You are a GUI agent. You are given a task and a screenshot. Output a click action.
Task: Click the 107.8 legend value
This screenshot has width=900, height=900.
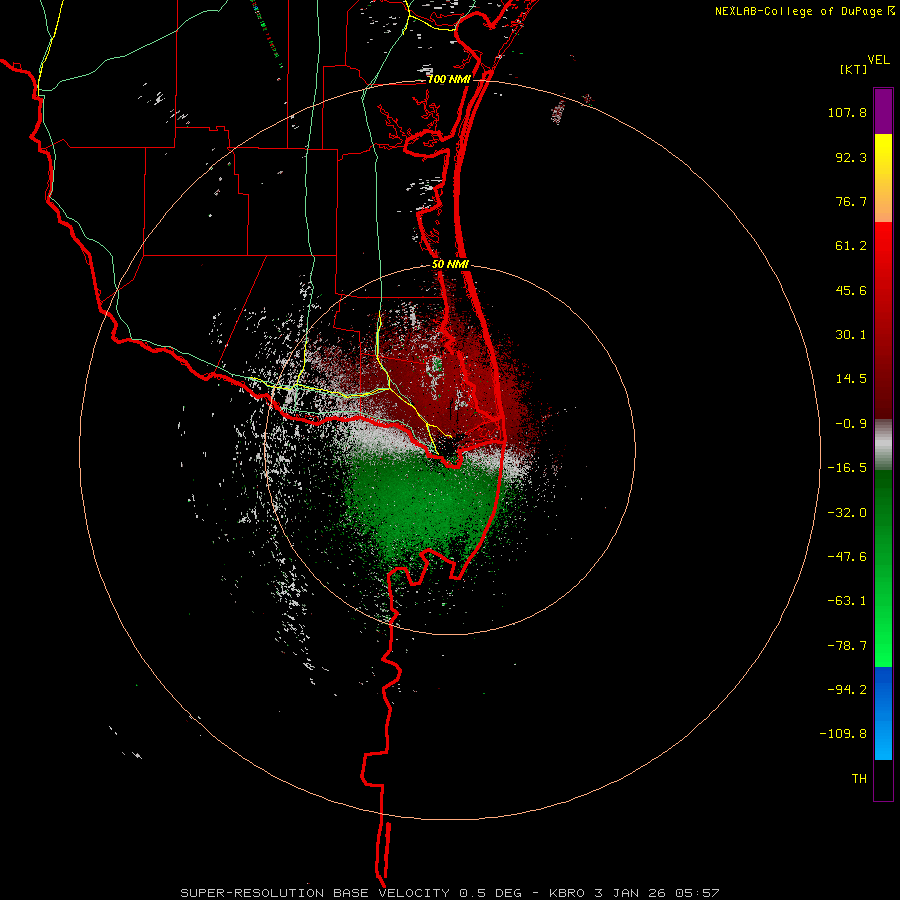click(847, 112)
